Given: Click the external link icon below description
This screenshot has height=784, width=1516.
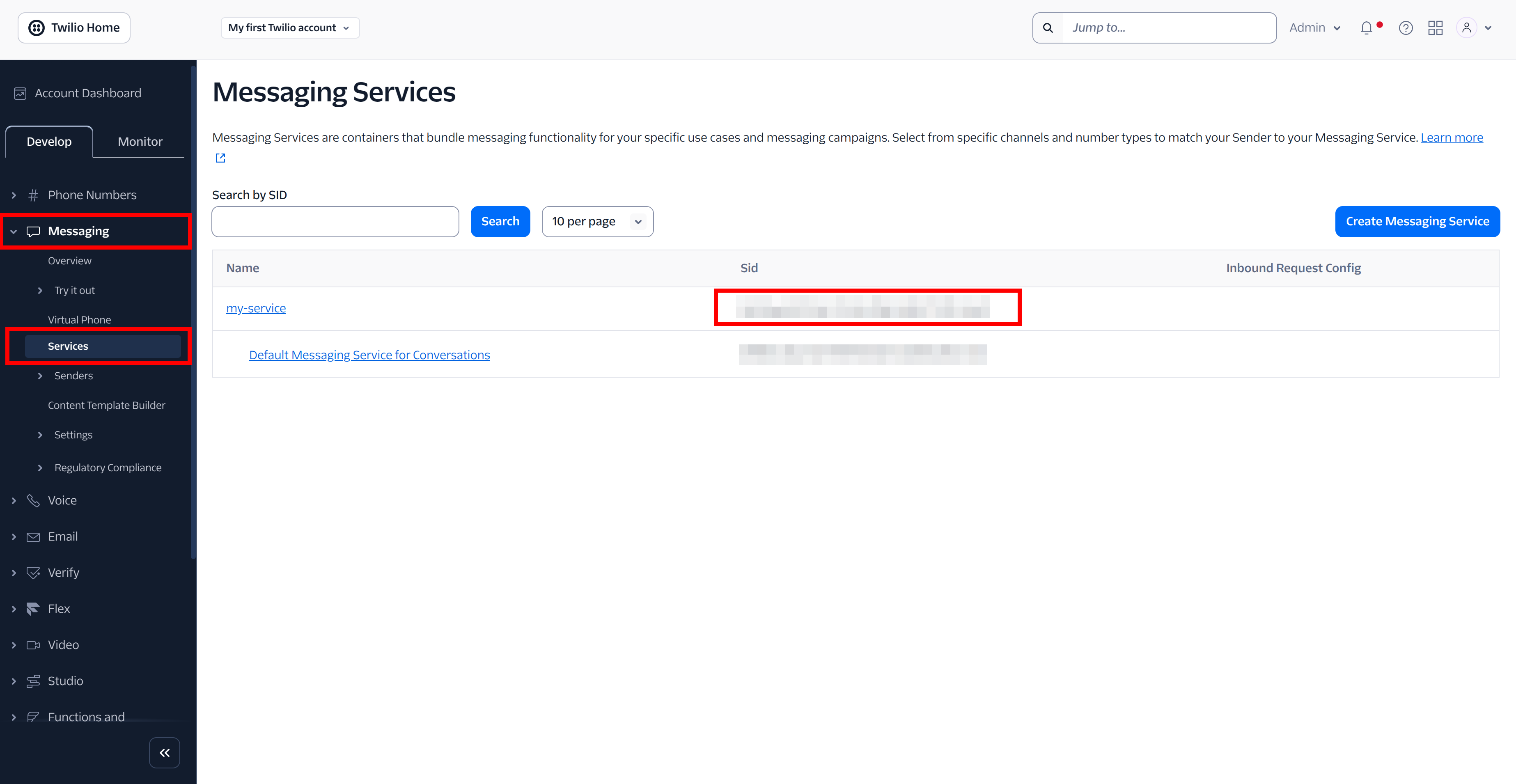Looking at the screenshot, I should coord(220,158).
